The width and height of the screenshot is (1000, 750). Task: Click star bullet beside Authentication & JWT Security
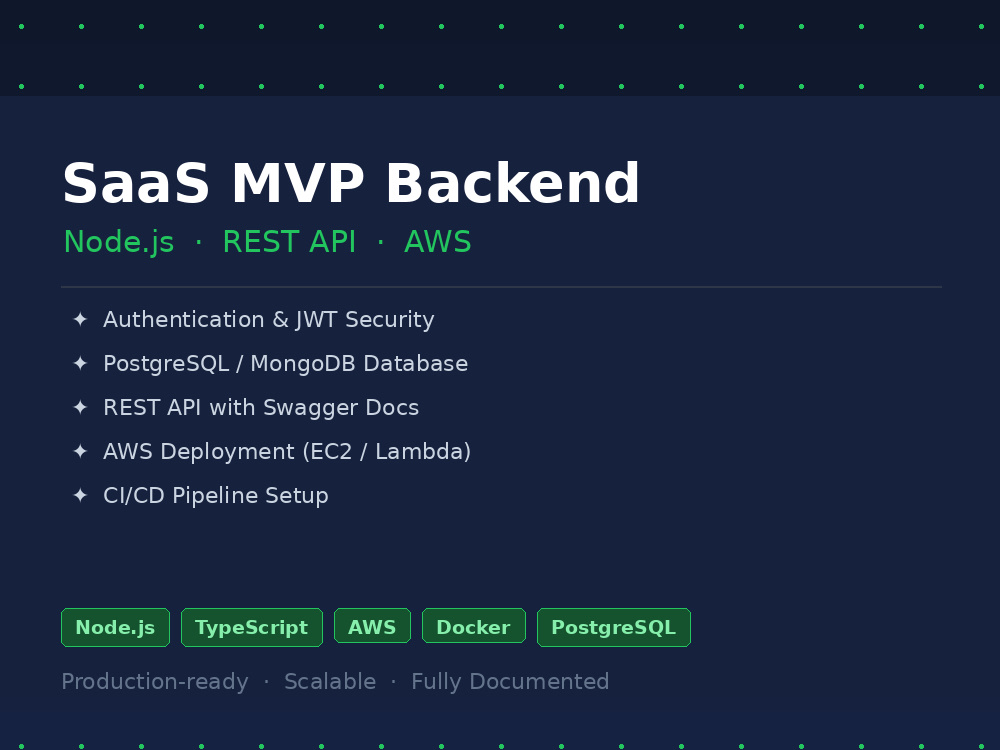coord(80,319)
